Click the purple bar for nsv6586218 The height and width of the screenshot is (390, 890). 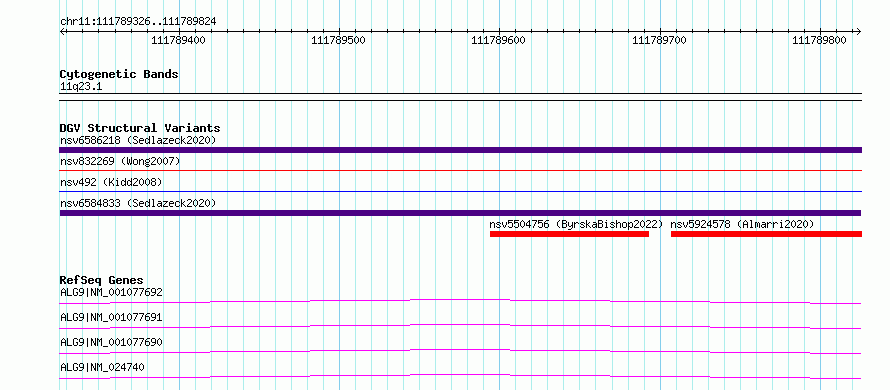point(460,150)
